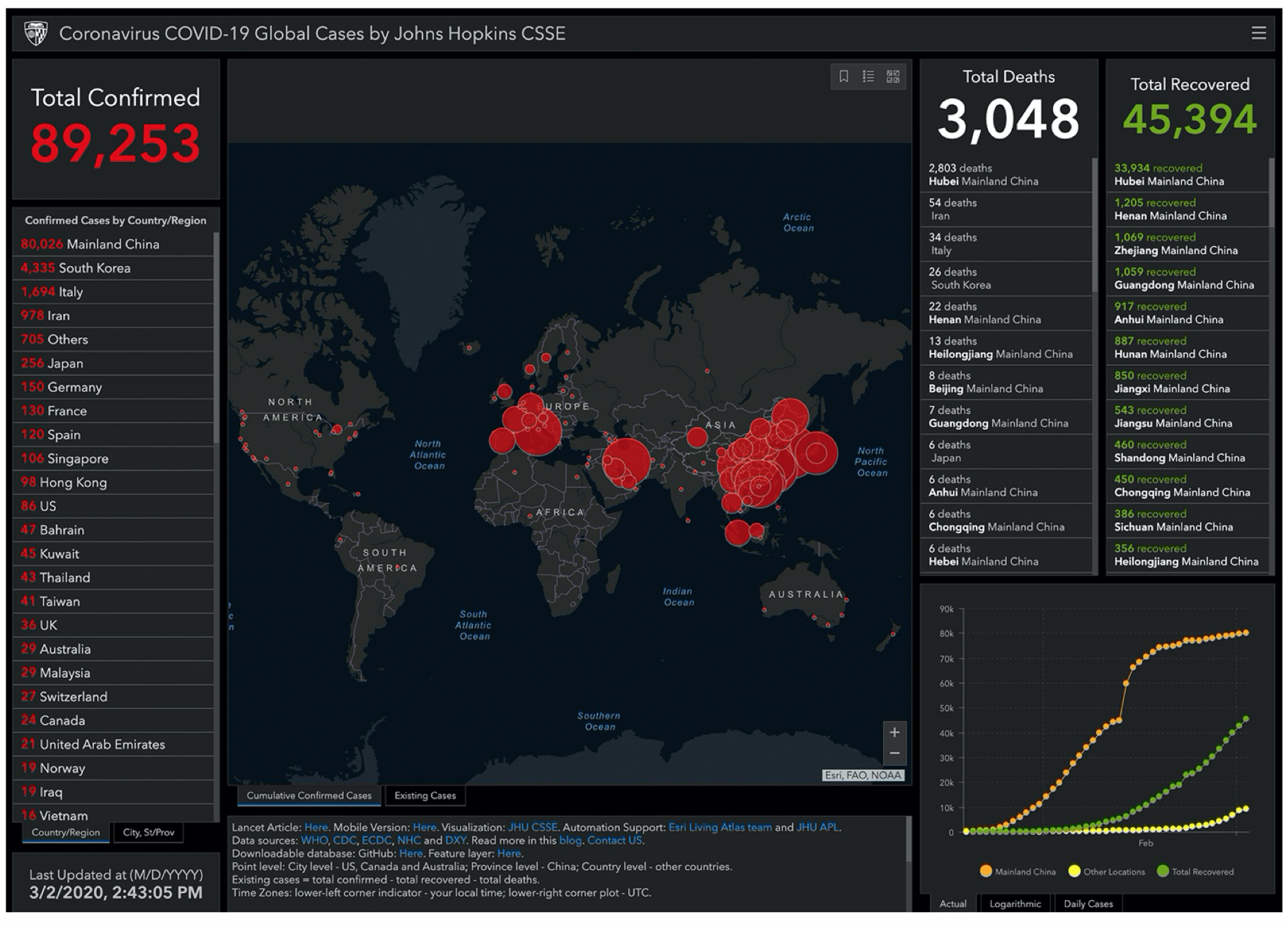Switch to Existing Cases map tab
1288x927 pixels.
[x=425, y=795]
